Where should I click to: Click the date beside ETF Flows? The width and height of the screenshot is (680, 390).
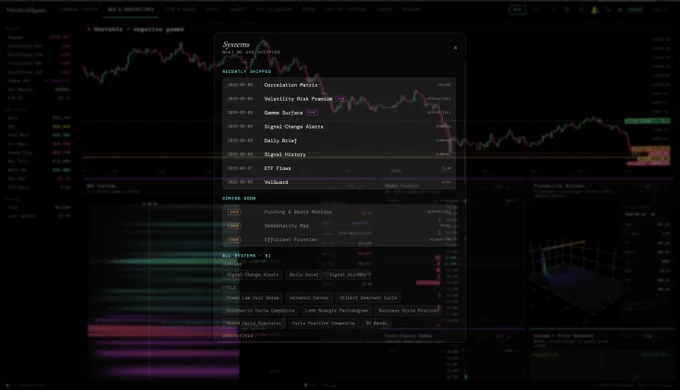[x=240, y=168]
